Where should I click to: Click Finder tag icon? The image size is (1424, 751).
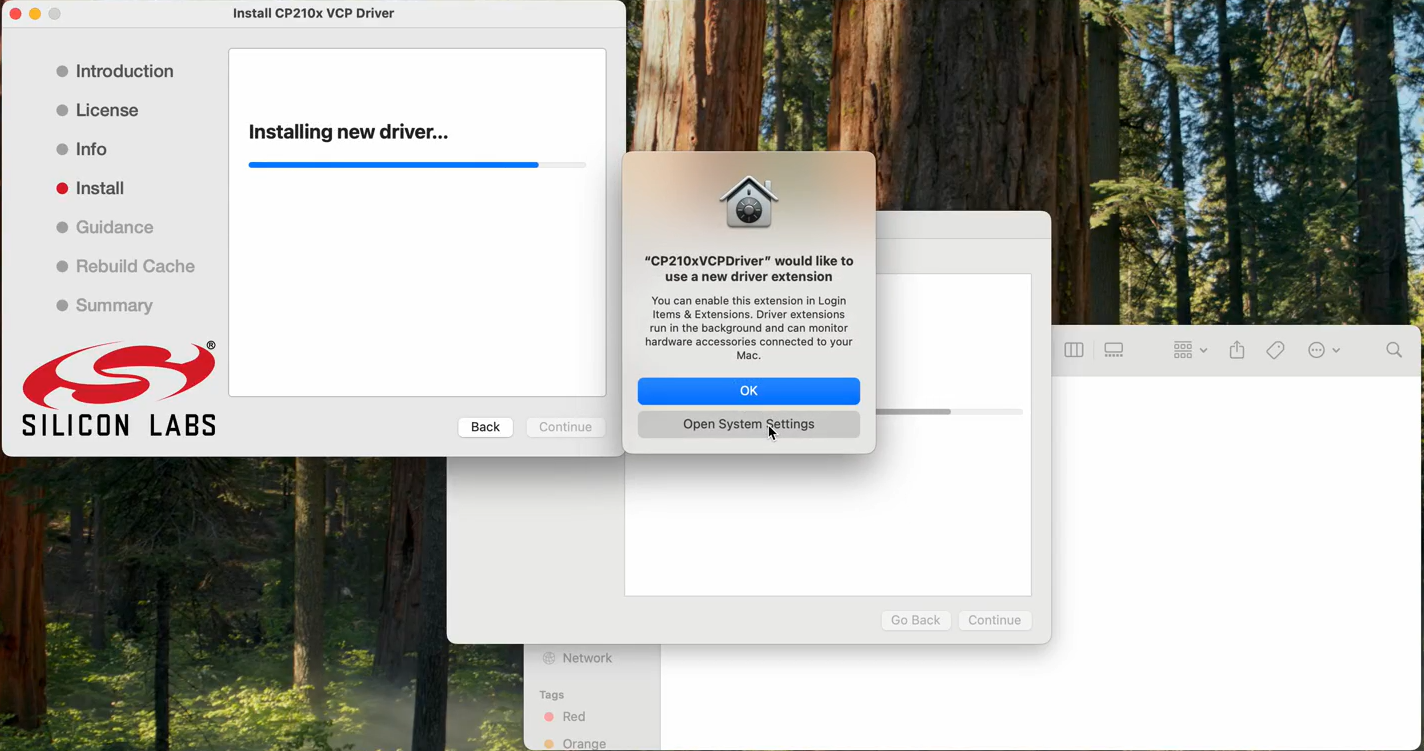click(1275, 351)
